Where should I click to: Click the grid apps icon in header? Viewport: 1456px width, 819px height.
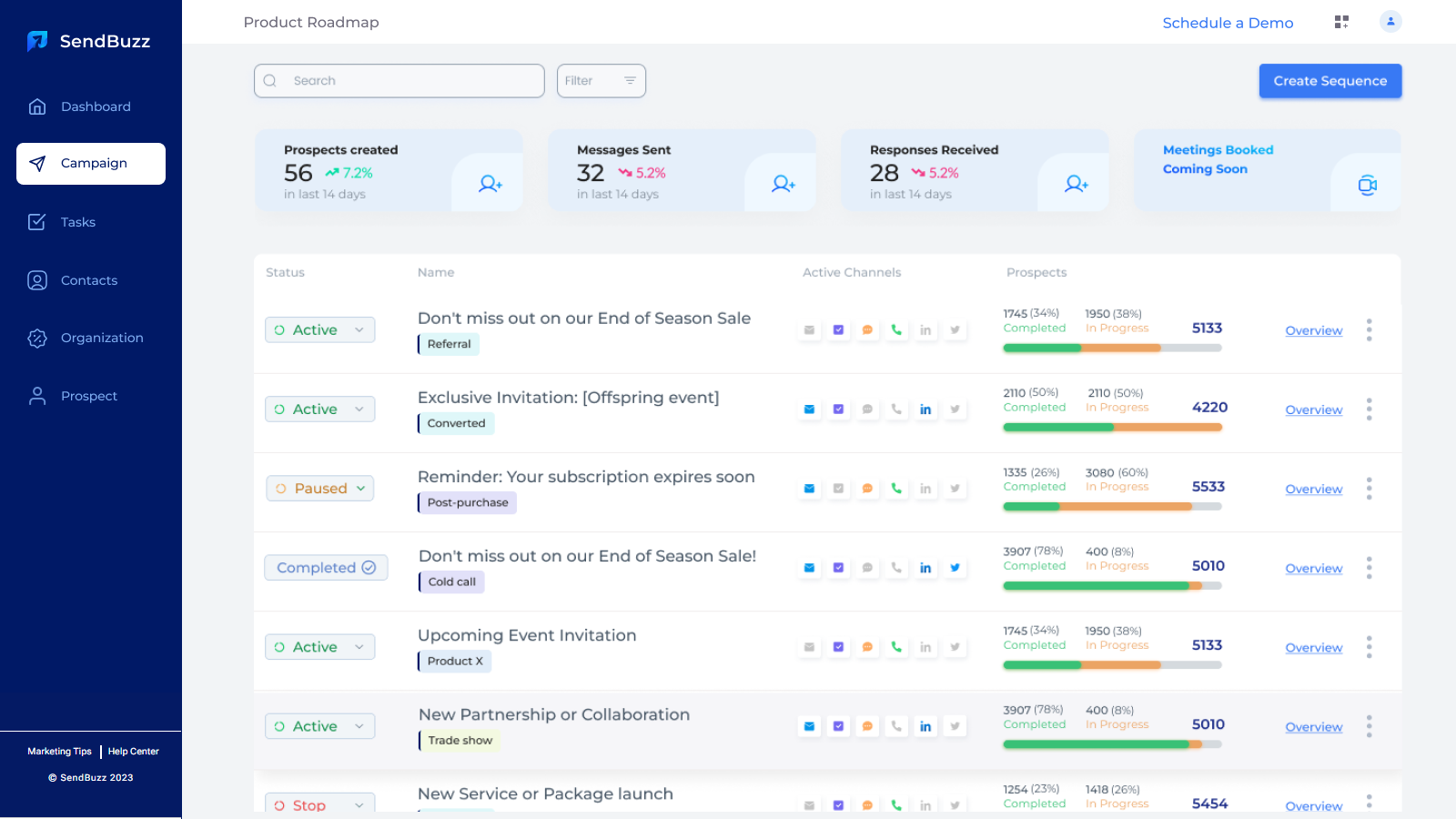(x=1341, y=22)
